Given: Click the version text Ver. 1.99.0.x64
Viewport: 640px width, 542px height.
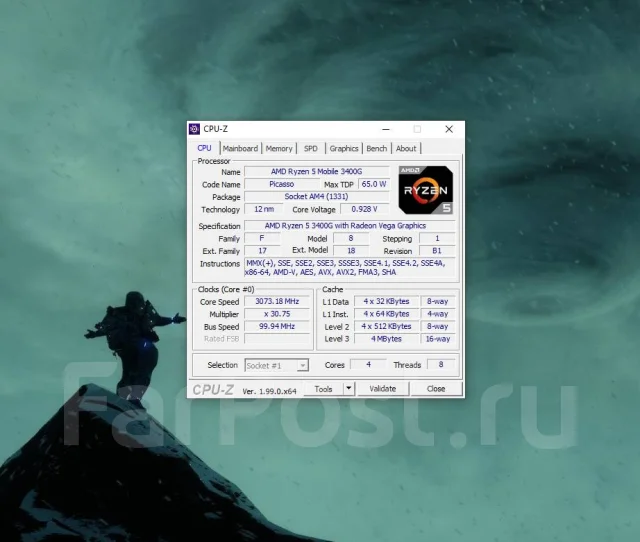Looking at the screenshot, I should (269, 391).
